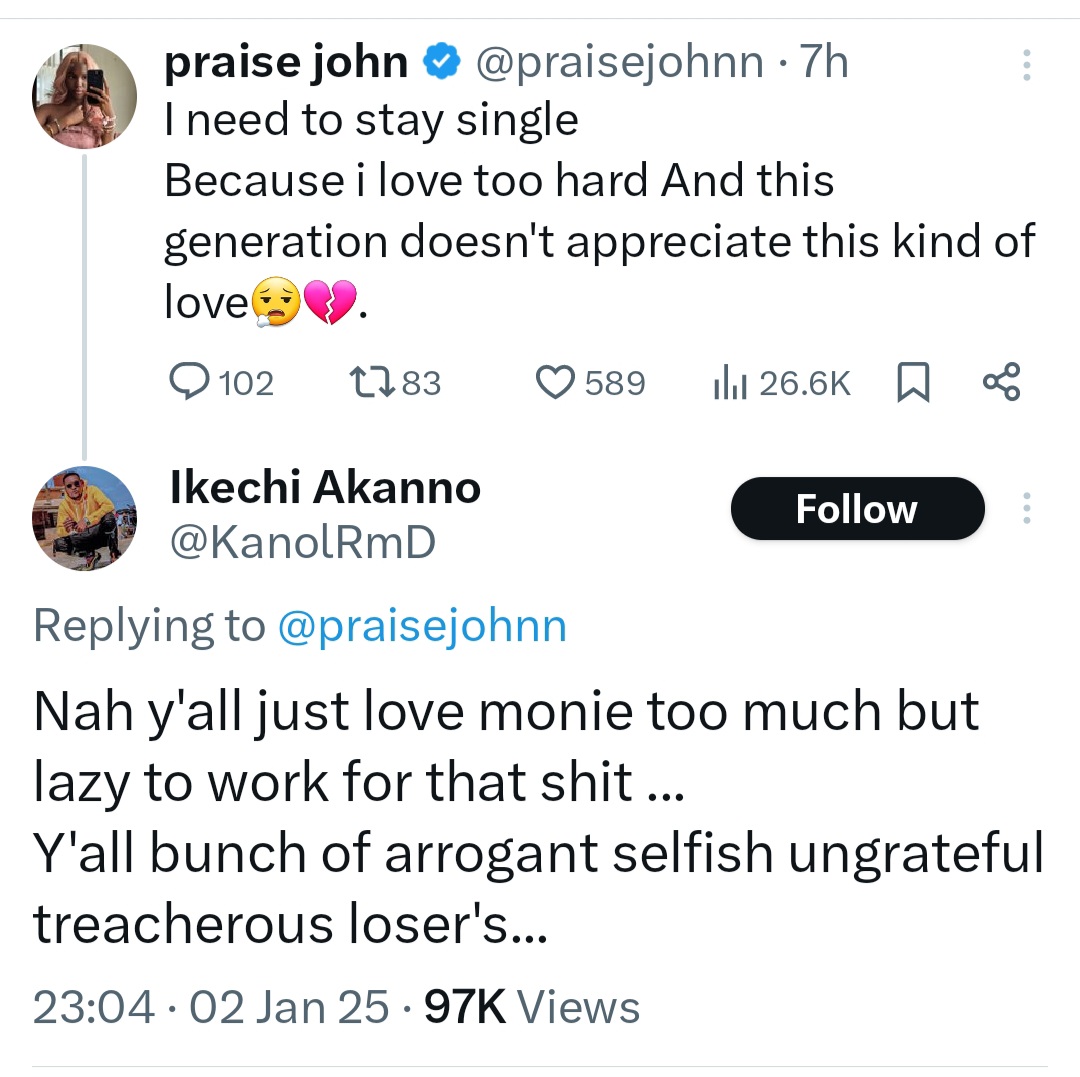This screenshot has width=1080, height=1077.
Task: Open the @KanolRmD handle
Action: click(304, 541)
